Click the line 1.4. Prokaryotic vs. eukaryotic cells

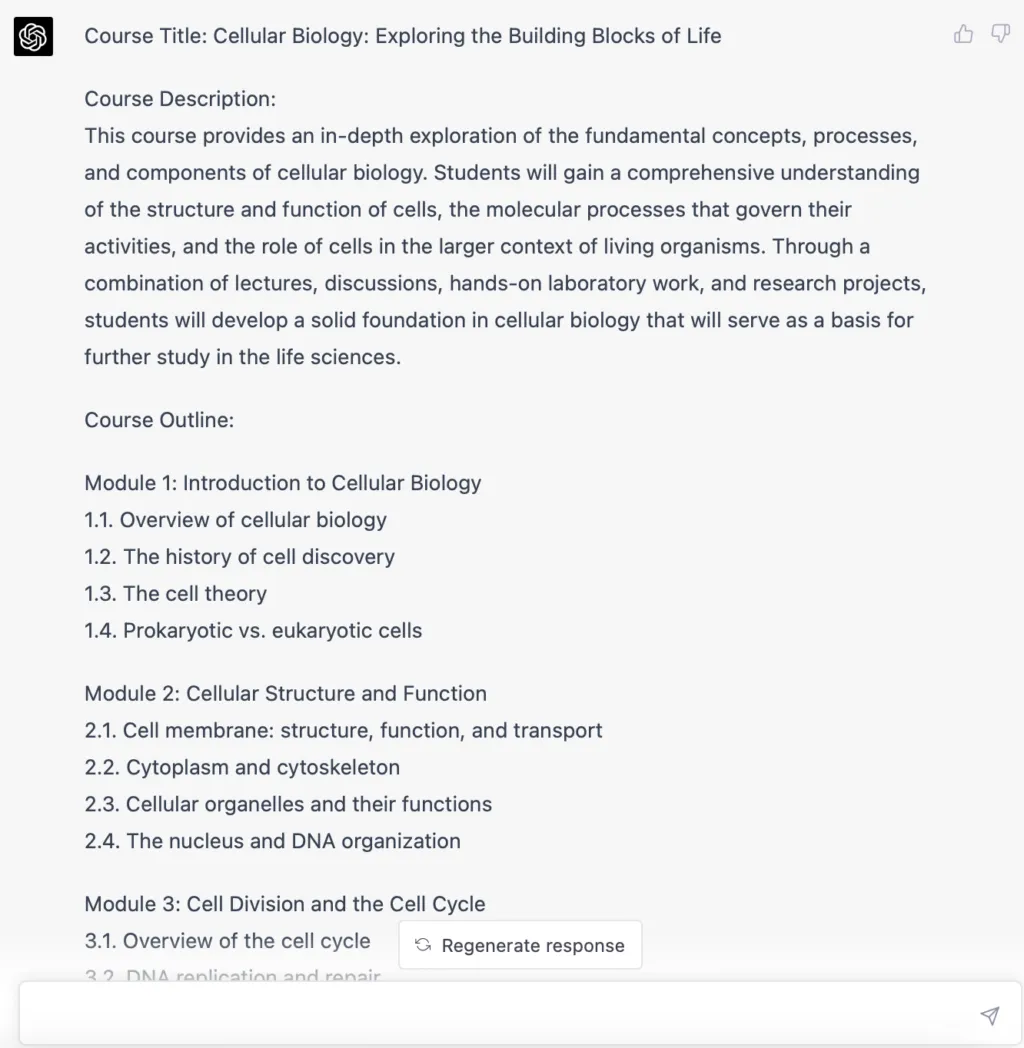pyautogui.click(x=253, y=630)
